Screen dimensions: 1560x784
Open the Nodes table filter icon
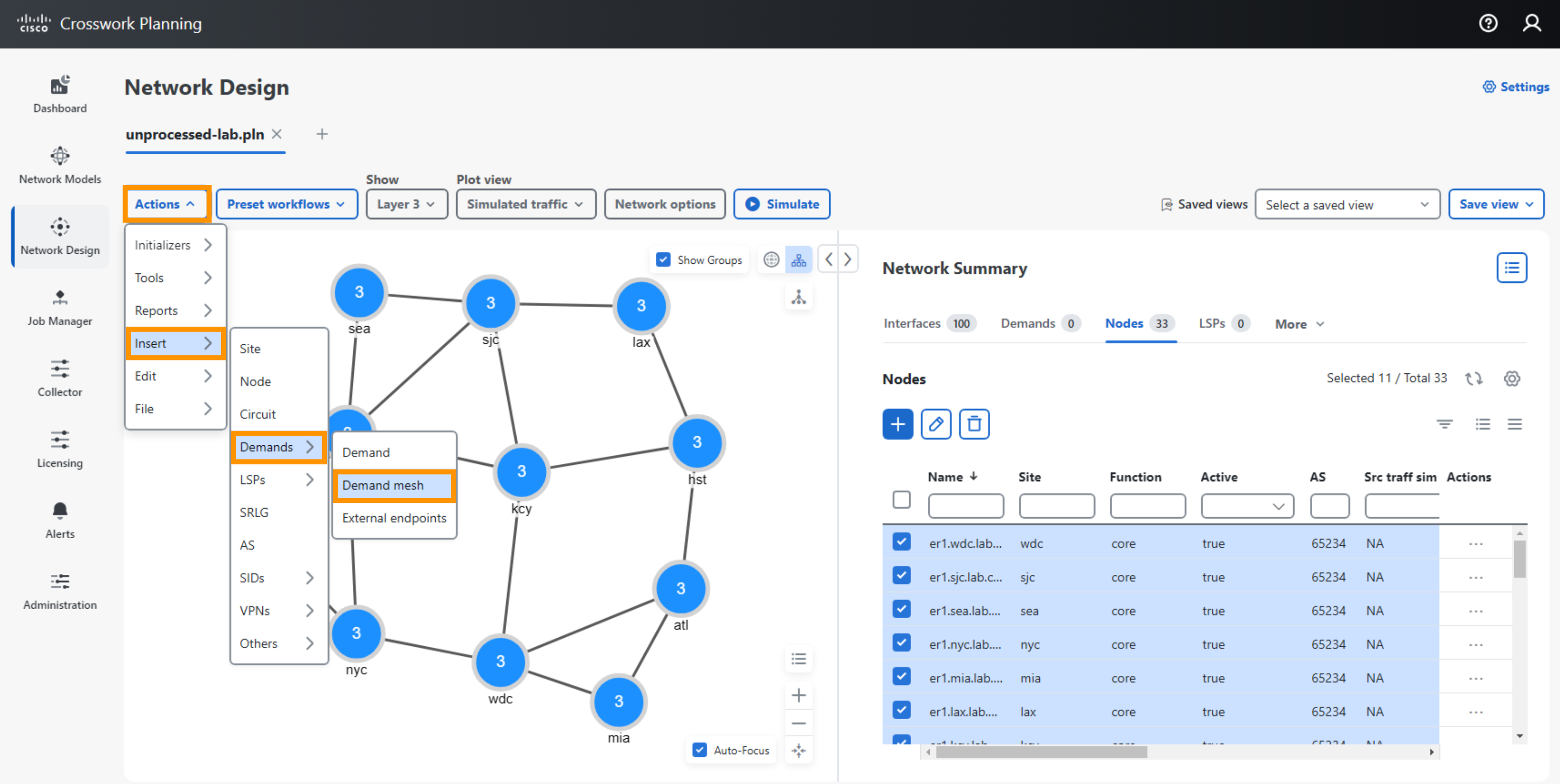point(1444,424)
